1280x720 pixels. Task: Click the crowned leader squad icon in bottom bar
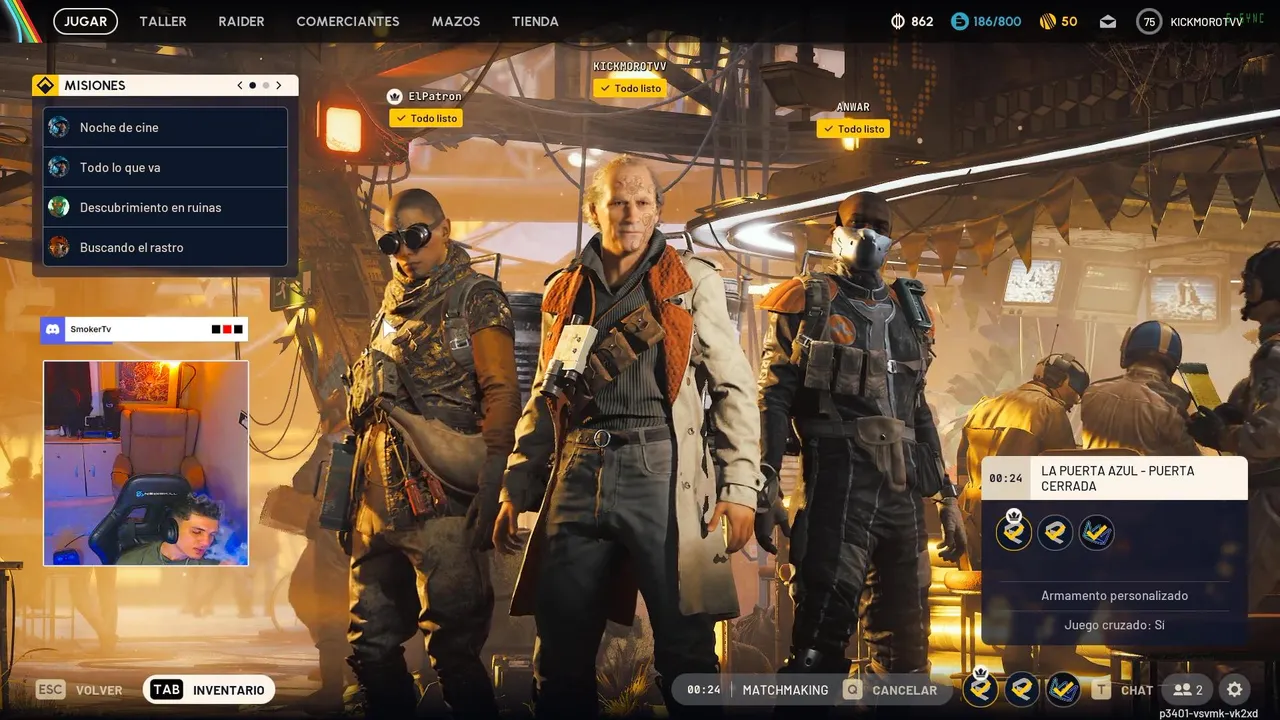[x=981, y=688]
